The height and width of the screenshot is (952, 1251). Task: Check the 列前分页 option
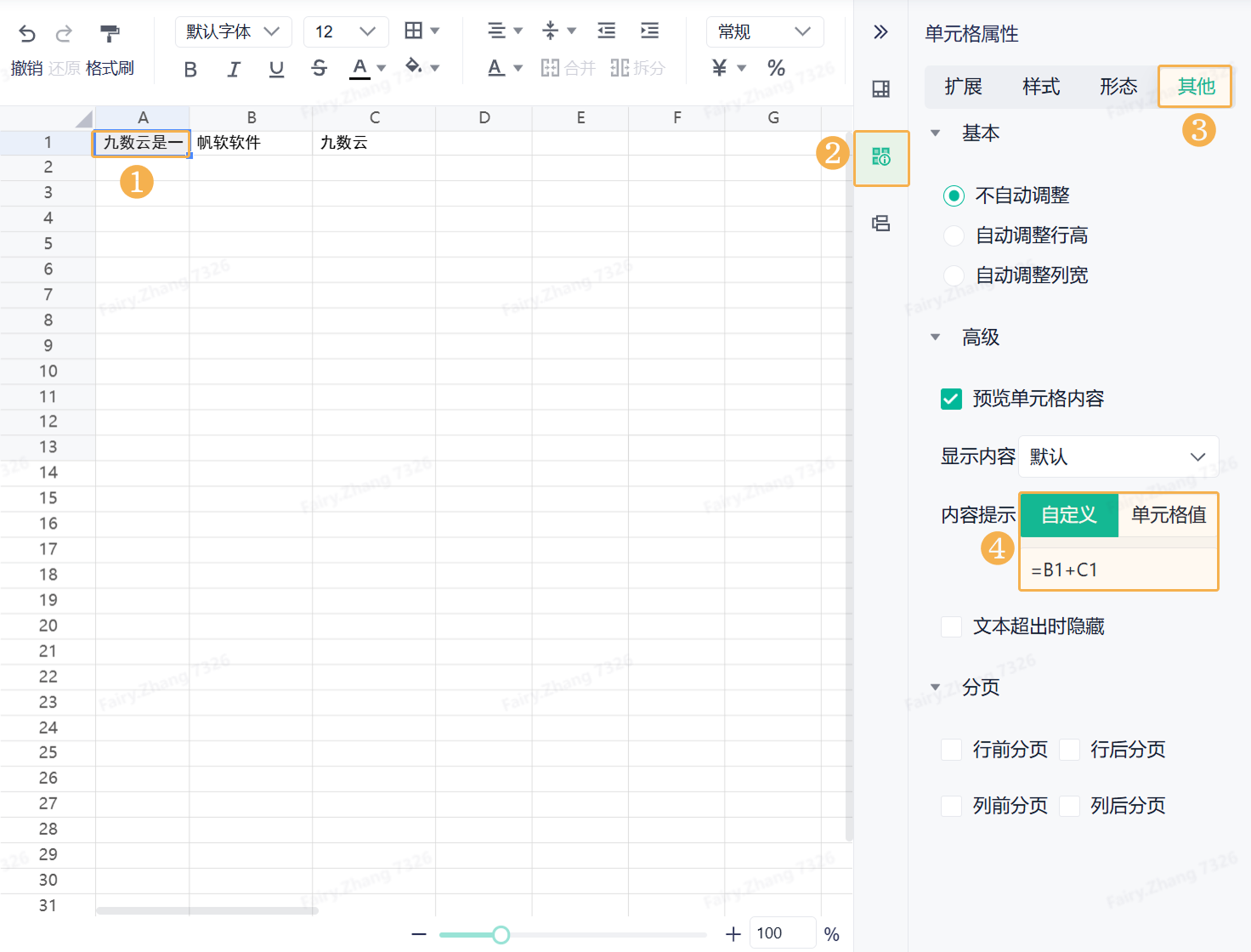tap(952, 806)
